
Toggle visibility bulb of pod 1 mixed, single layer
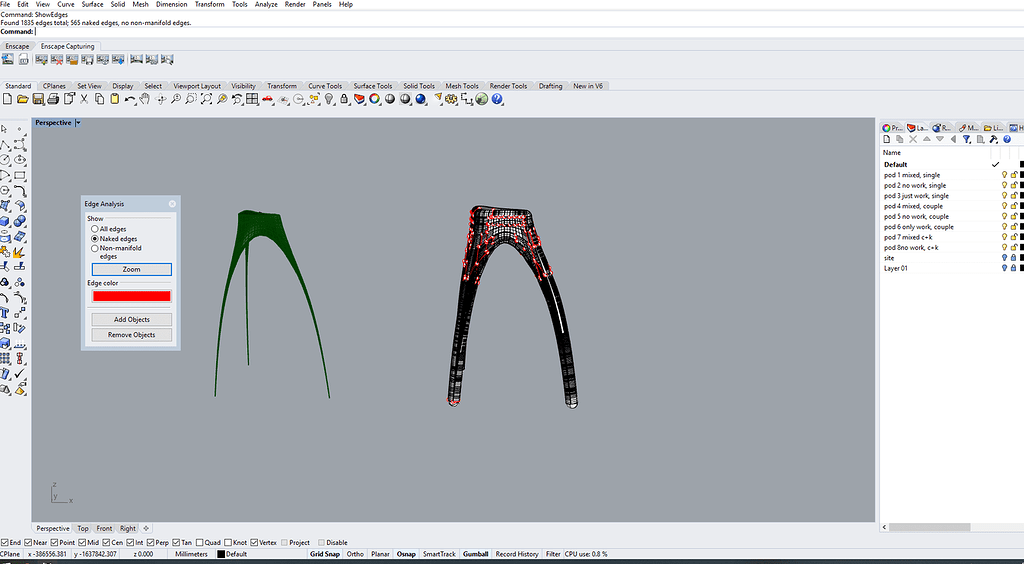1005,175
